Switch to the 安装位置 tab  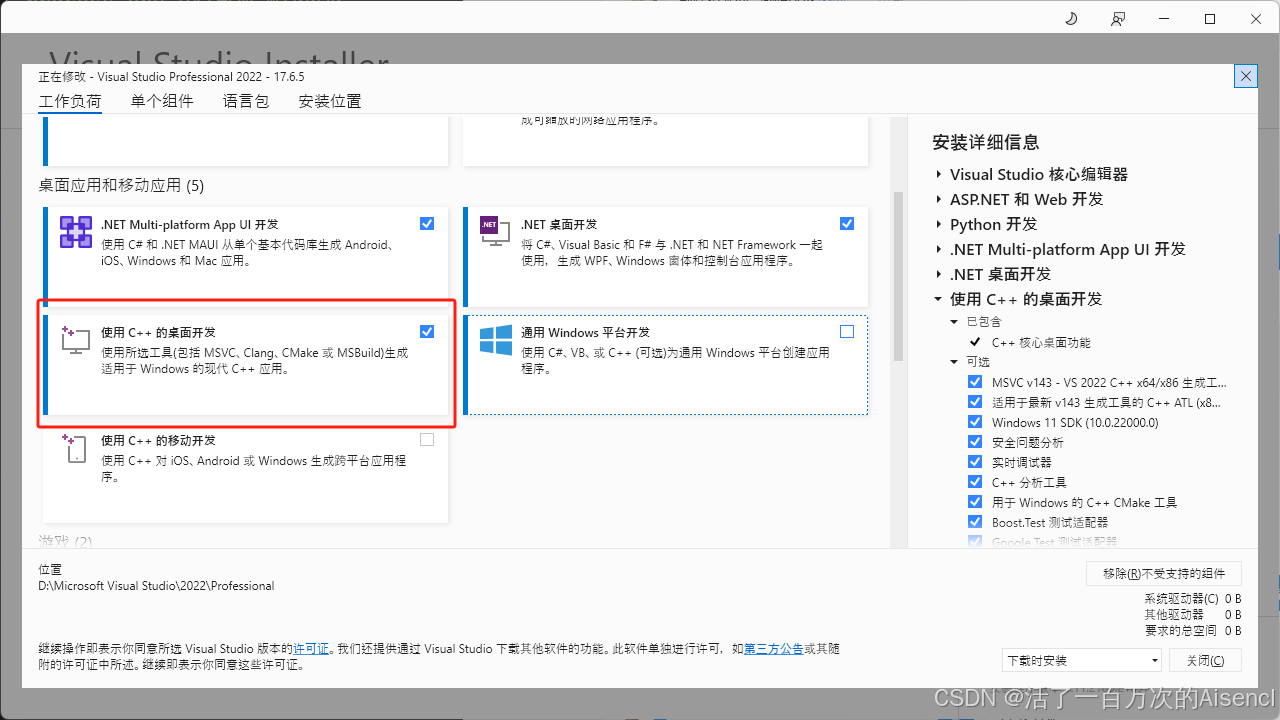click(330, 101)
